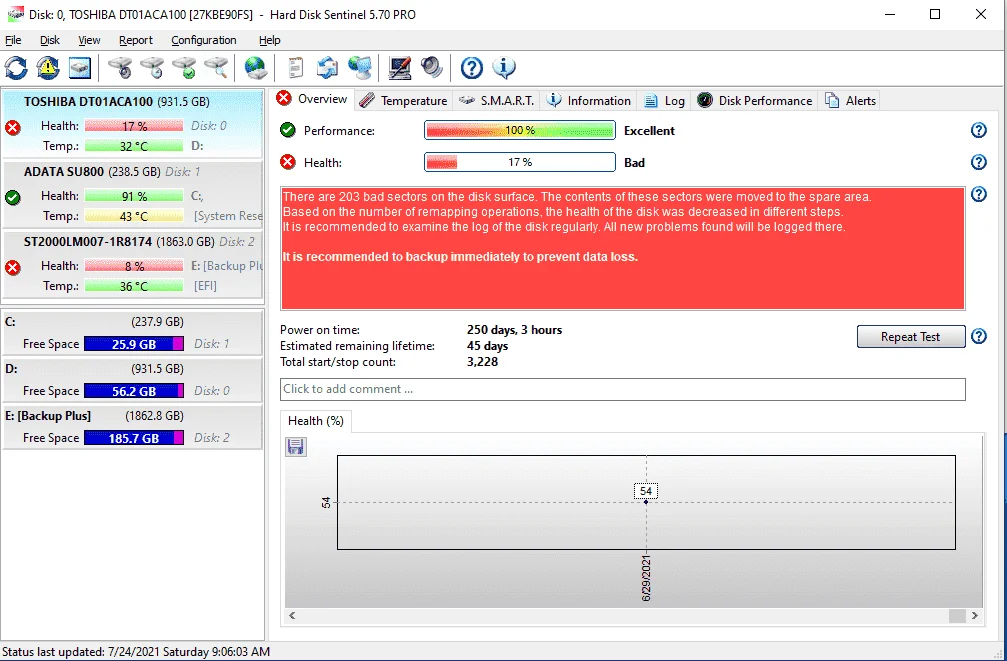Open the File menu
This screenshot has width=1007, height=661.
[13, 40]
